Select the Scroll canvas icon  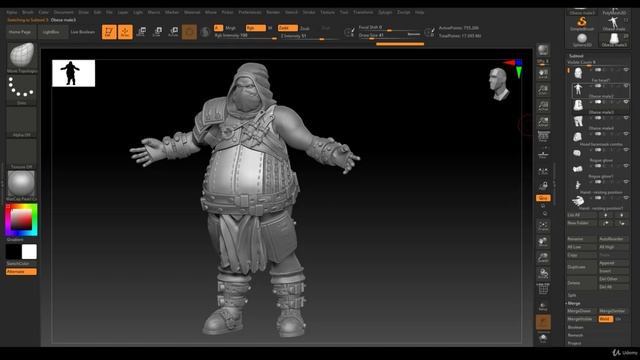543,74
